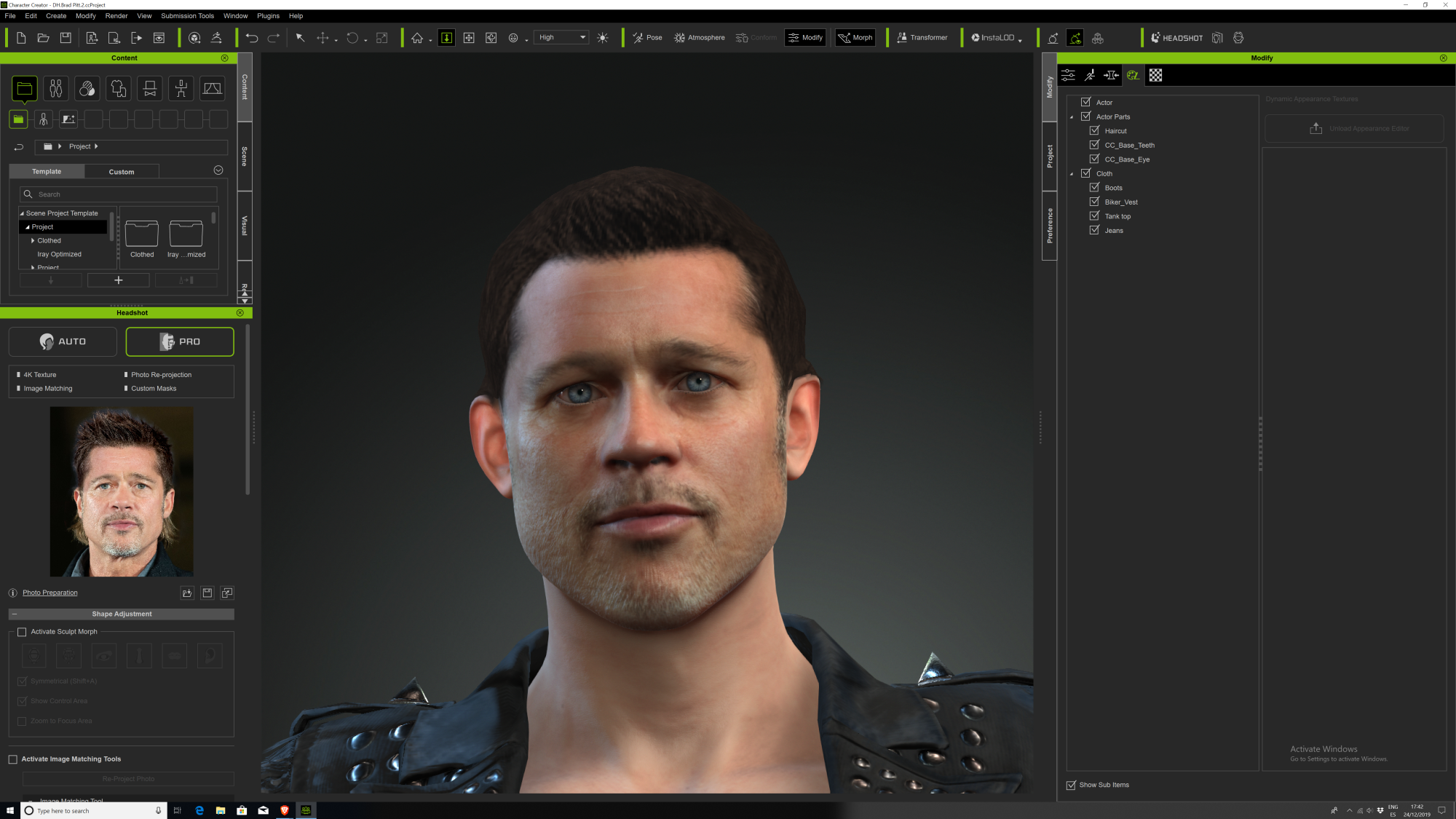Open the File menu
1456x819 pixels.
tap(10, 16)
